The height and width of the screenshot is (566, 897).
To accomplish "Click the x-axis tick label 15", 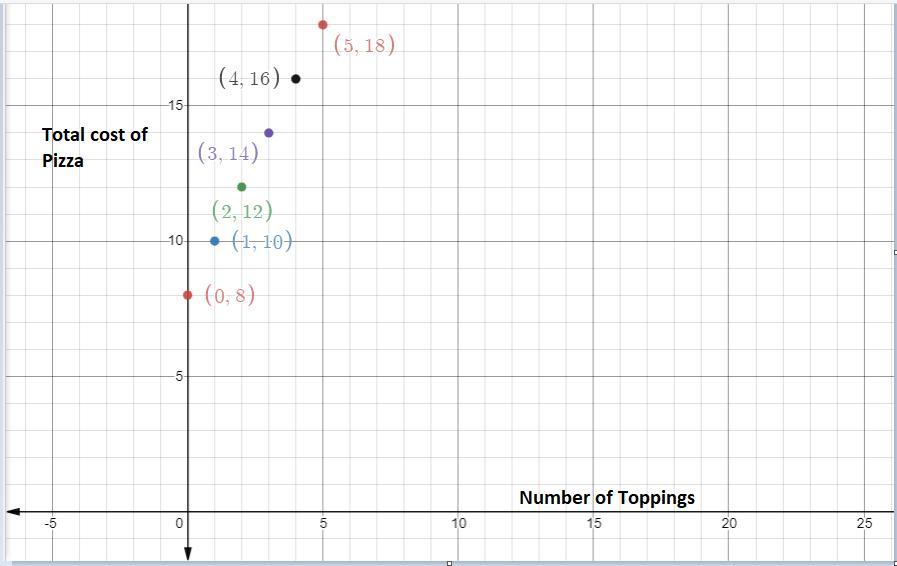I will (594, 523).
